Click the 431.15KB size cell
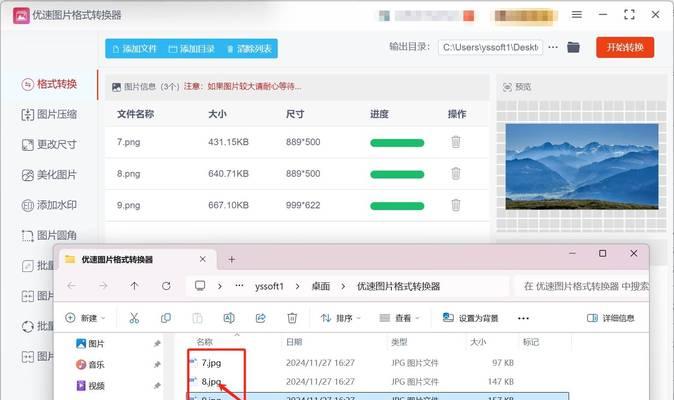The width and height of the screenshot is (674, 400). coord(228,142)
